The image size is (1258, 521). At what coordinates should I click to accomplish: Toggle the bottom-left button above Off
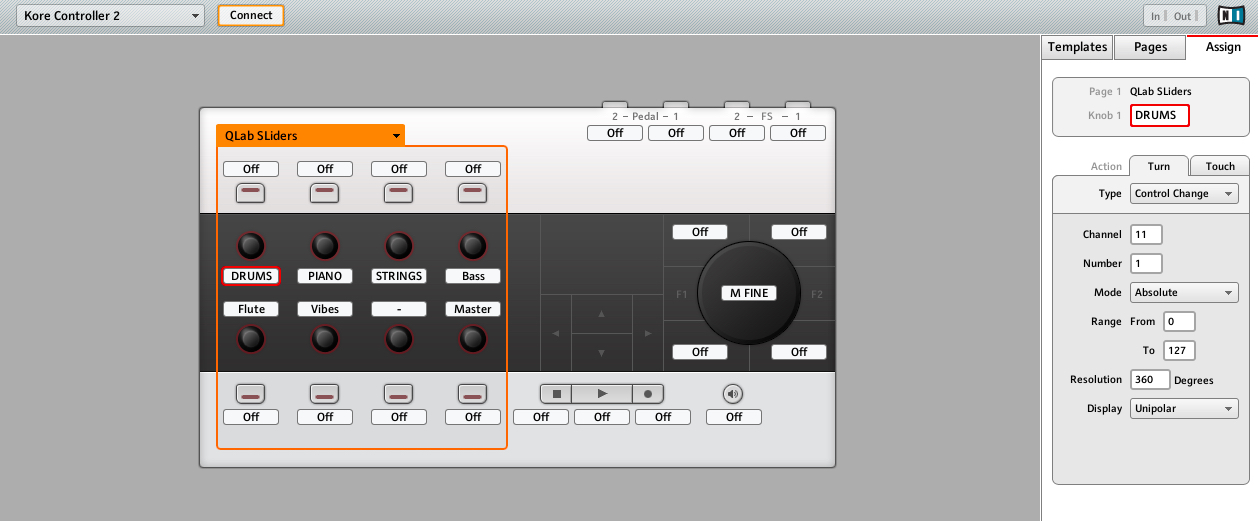[251, 394]
